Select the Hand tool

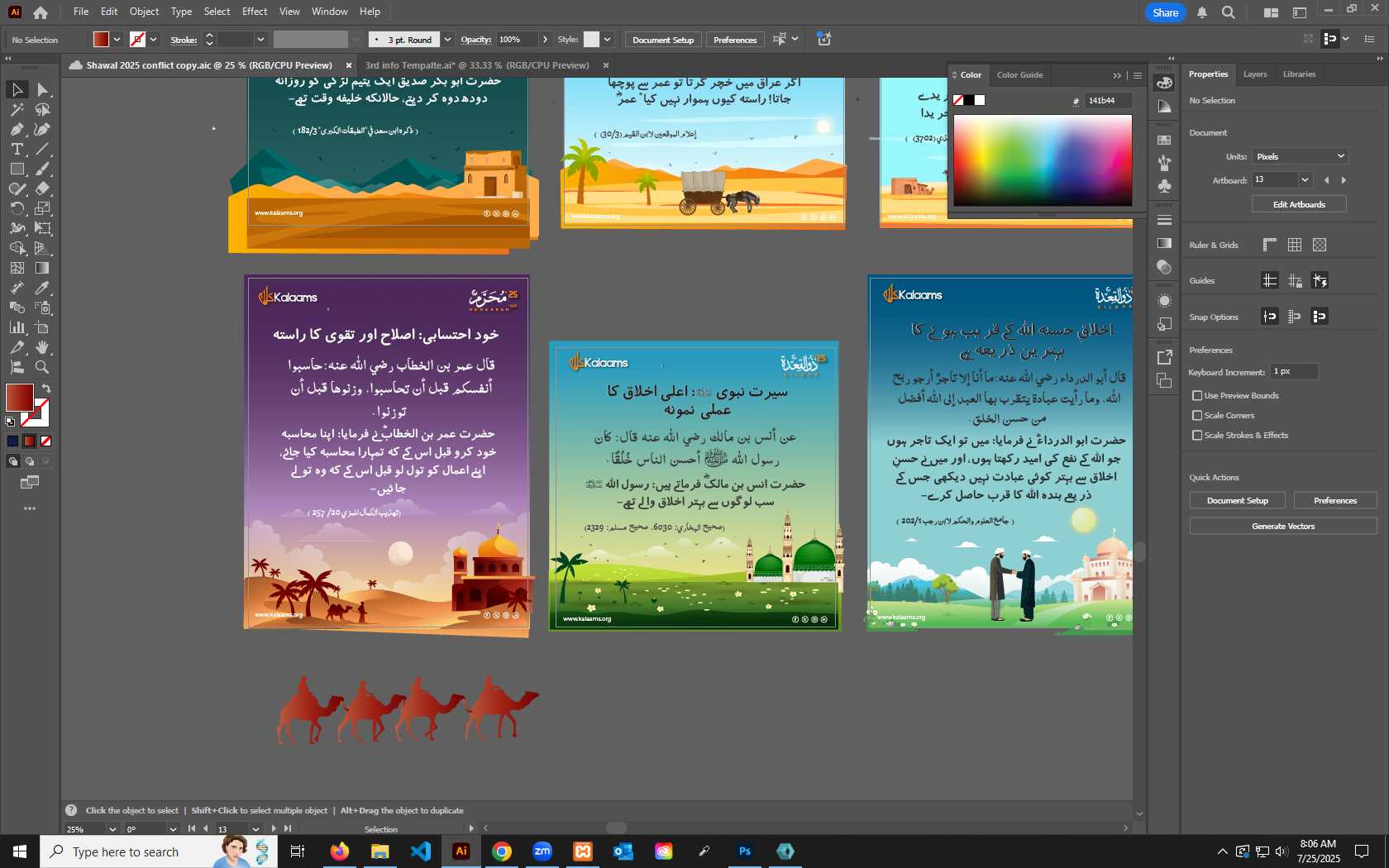tap(42, 347)
